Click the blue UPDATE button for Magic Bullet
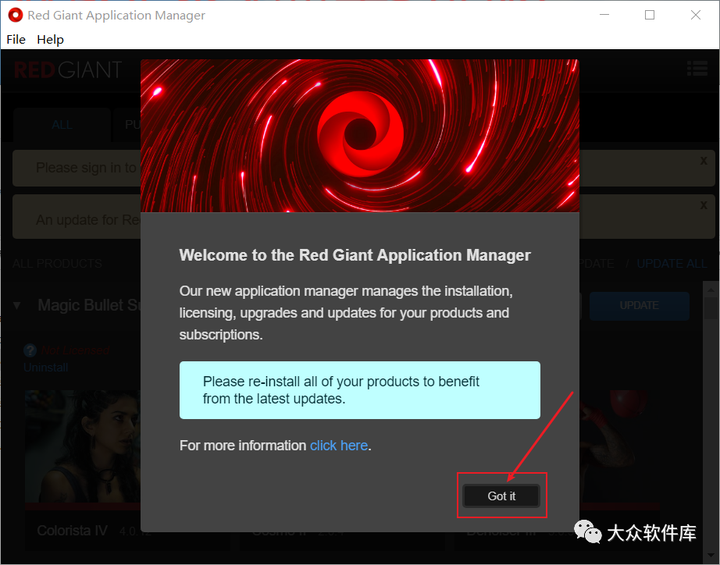 click(639, 305)
